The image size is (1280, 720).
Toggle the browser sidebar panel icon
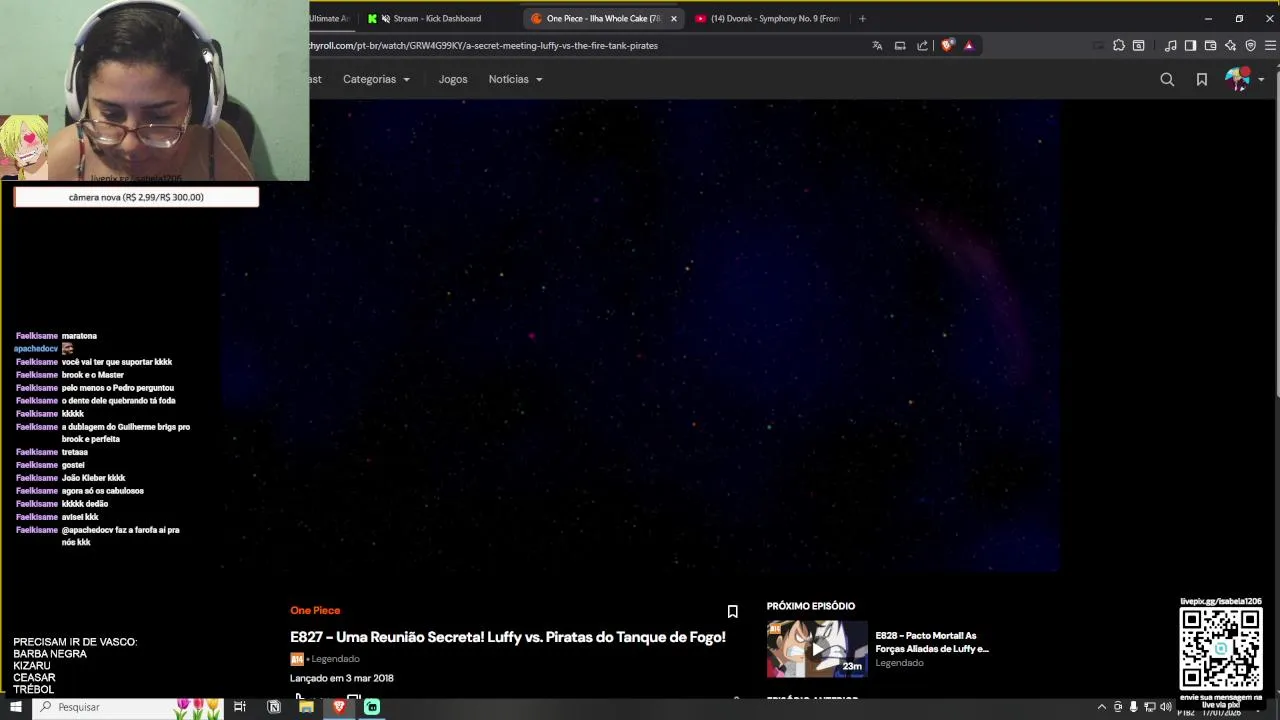pyautogui.click(x=1190, y=45)
